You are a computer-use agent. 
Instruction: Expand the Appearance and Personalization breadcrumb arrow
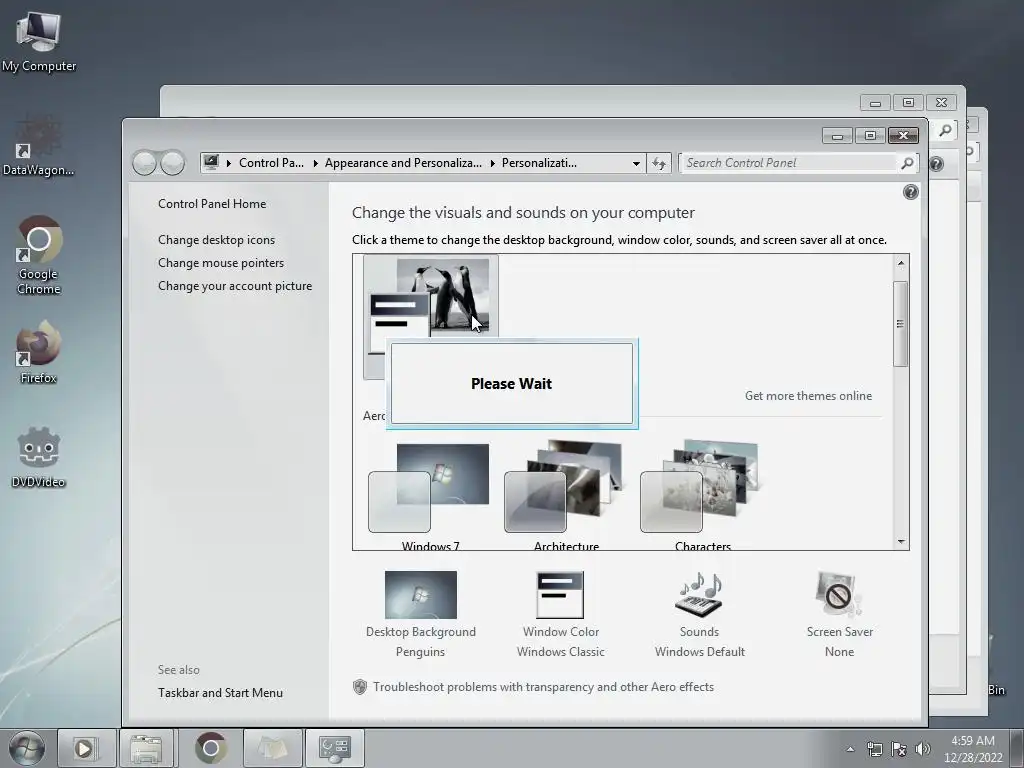click(492, 163)
